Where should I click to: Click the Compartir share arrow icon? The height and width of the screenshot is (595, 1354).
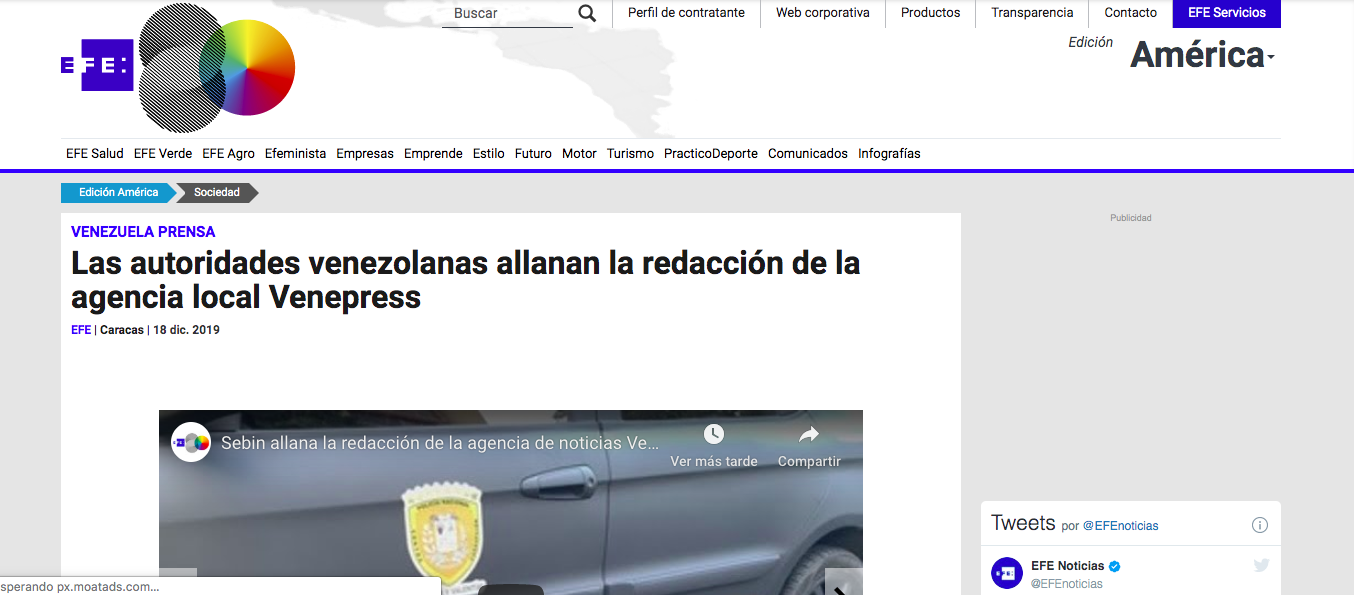pos(809,434)
